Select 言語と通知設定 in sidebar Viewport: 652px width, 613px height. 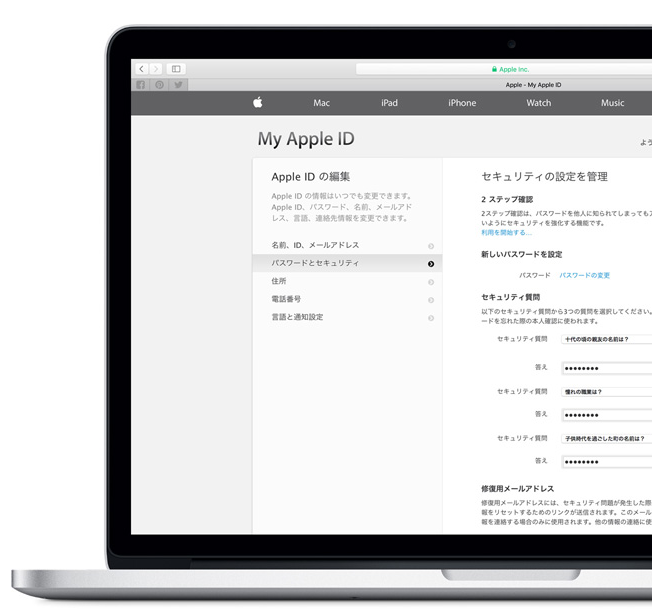click(347, 317)
